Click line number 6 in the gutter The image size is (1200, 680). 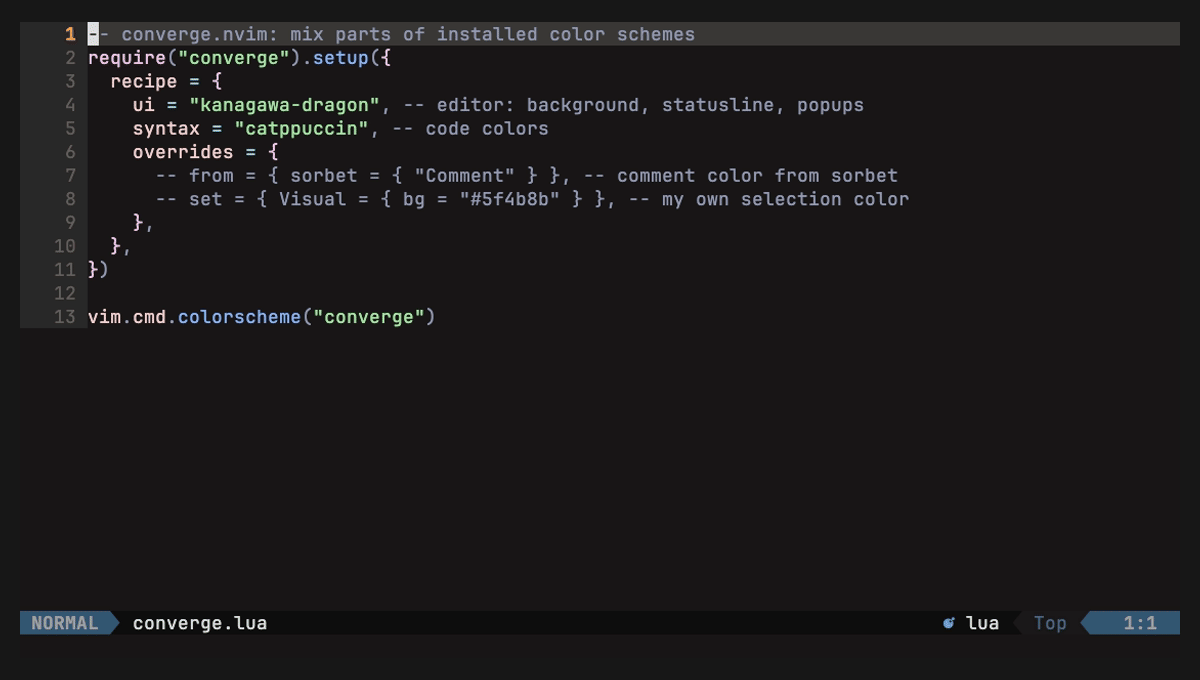click(x=70, y=152)
